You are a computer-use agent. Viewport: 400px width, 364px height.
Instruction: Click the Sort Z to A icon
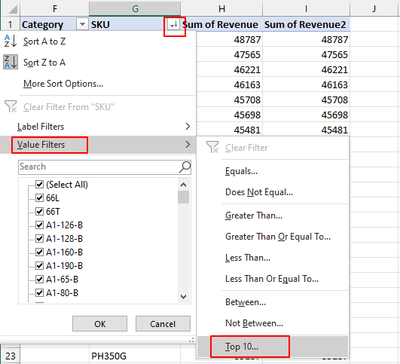(x=10, y=62)
